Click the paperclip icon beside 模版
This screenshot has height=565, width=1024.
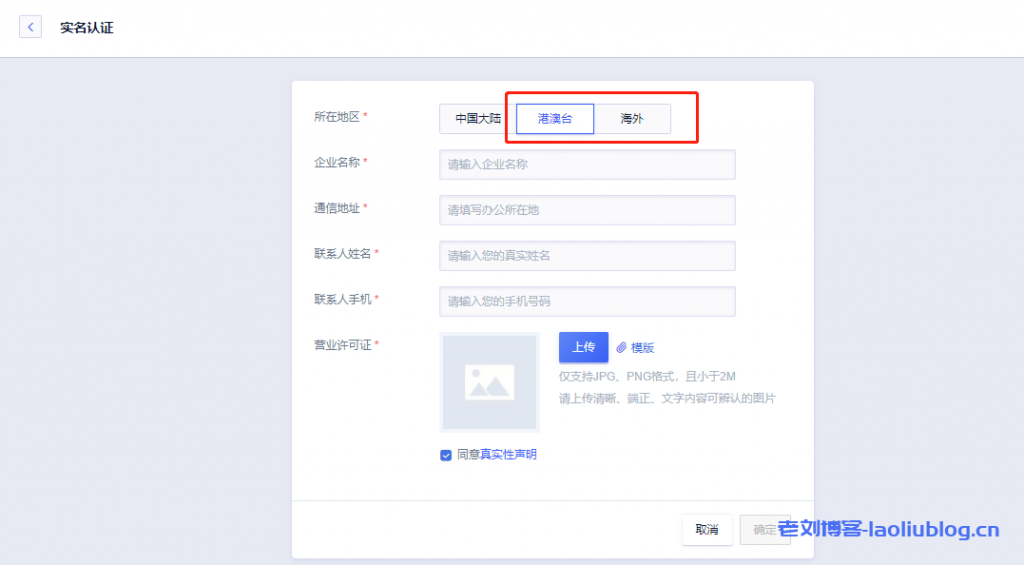621,347
